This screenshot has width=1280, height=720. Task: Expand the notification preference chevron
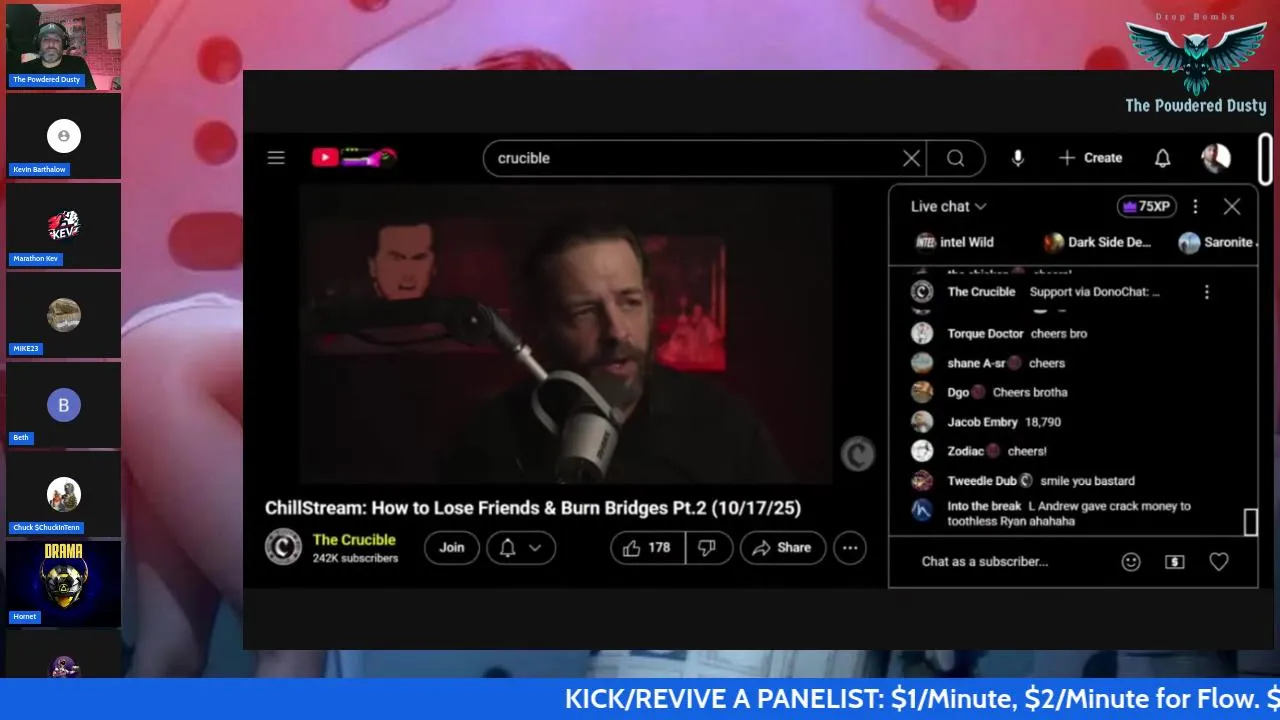click(x=535, y=547)
